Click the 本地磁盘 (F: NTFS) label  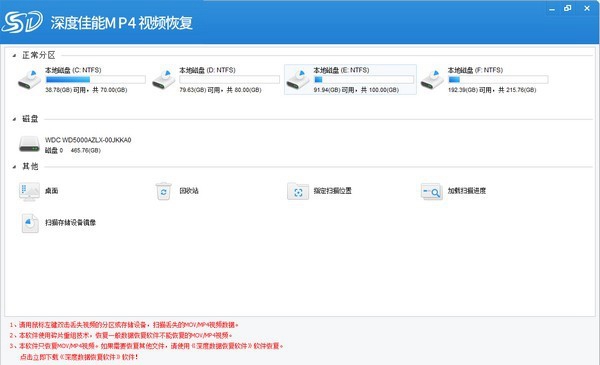pyautogui.click(x=475, y=70)
